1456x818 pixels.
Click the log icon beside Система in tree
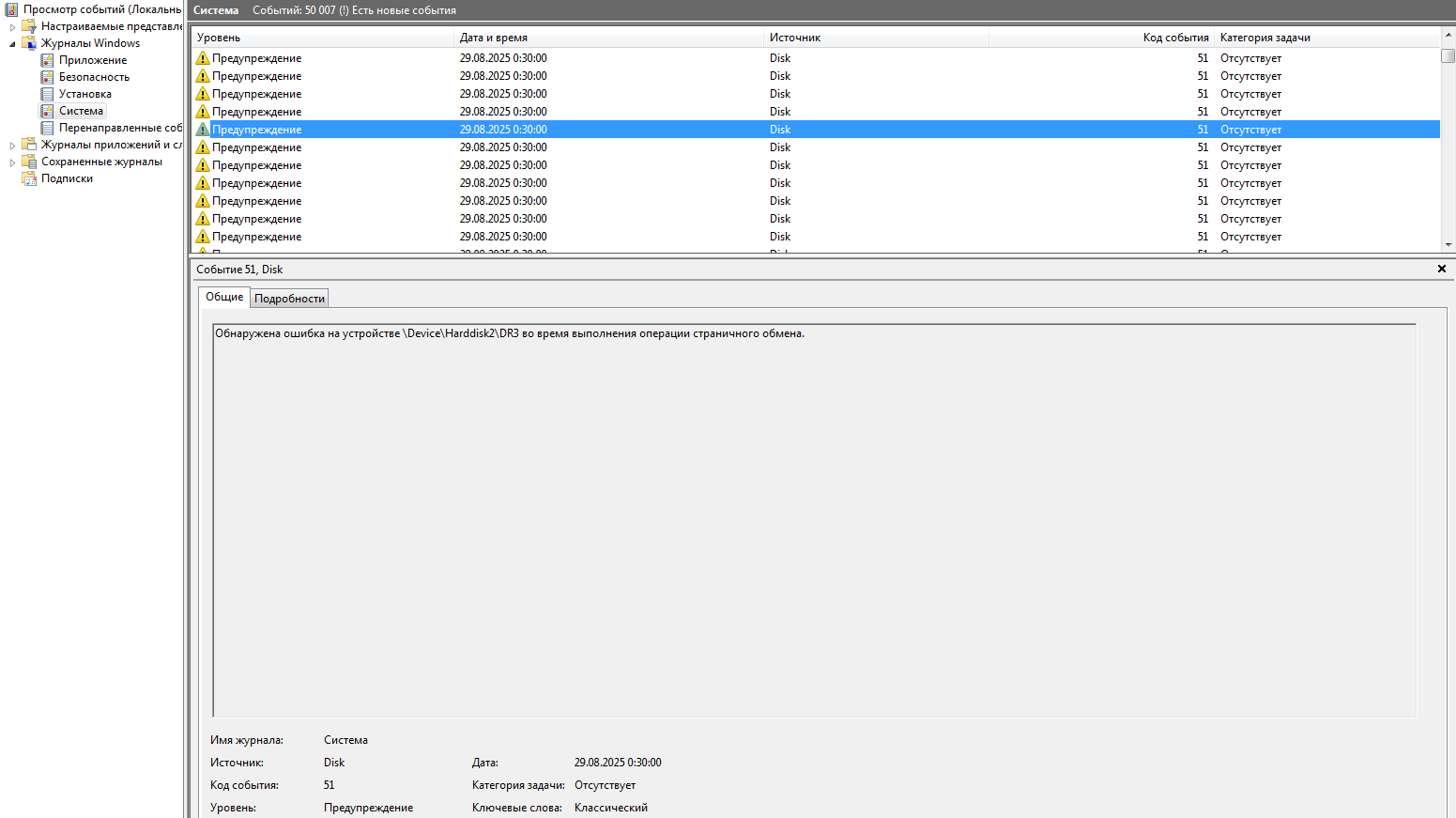pos(47,111)
